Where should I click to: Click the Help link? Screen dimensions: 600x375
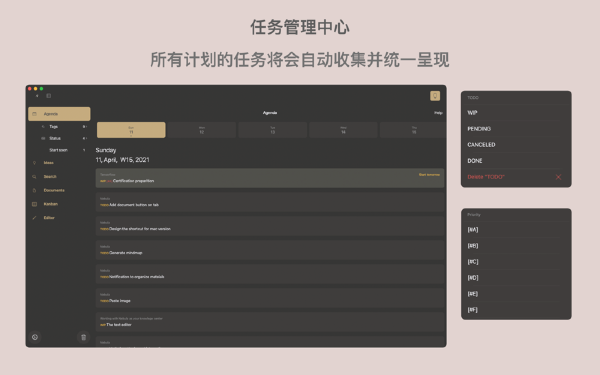(x=438, y=113)
